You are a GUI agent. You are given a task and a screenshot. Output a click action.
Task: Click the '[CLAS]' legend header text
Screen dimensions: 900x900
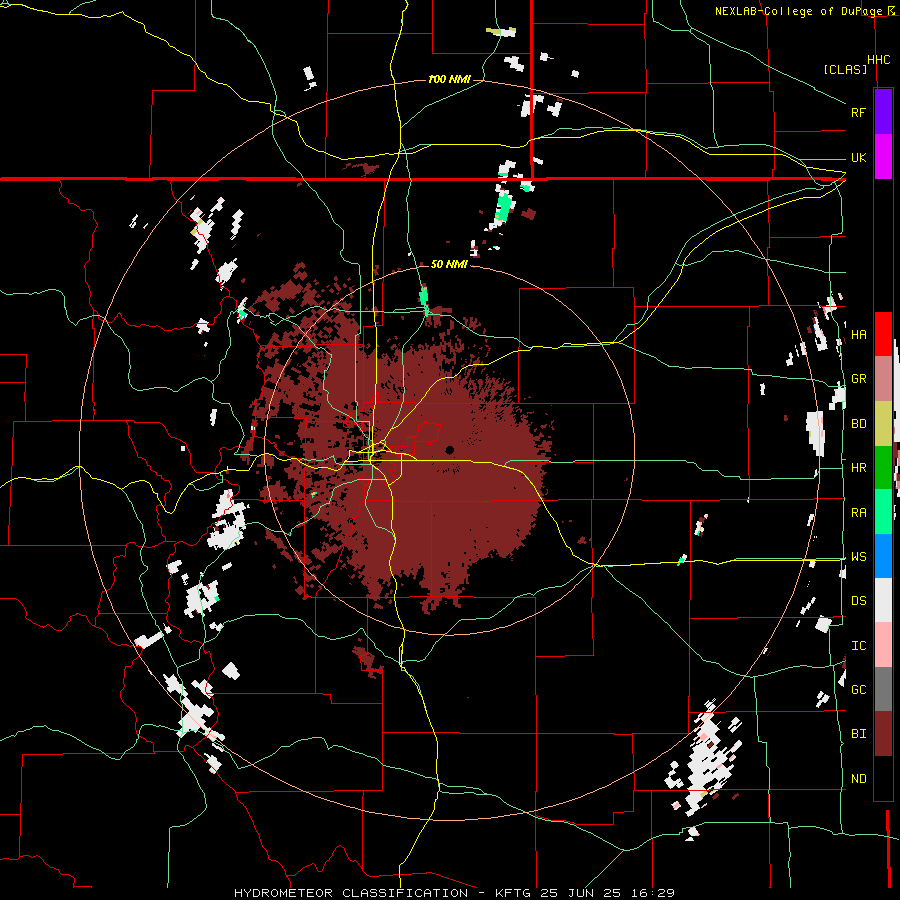pyautogui.click(x=845, y=69)
